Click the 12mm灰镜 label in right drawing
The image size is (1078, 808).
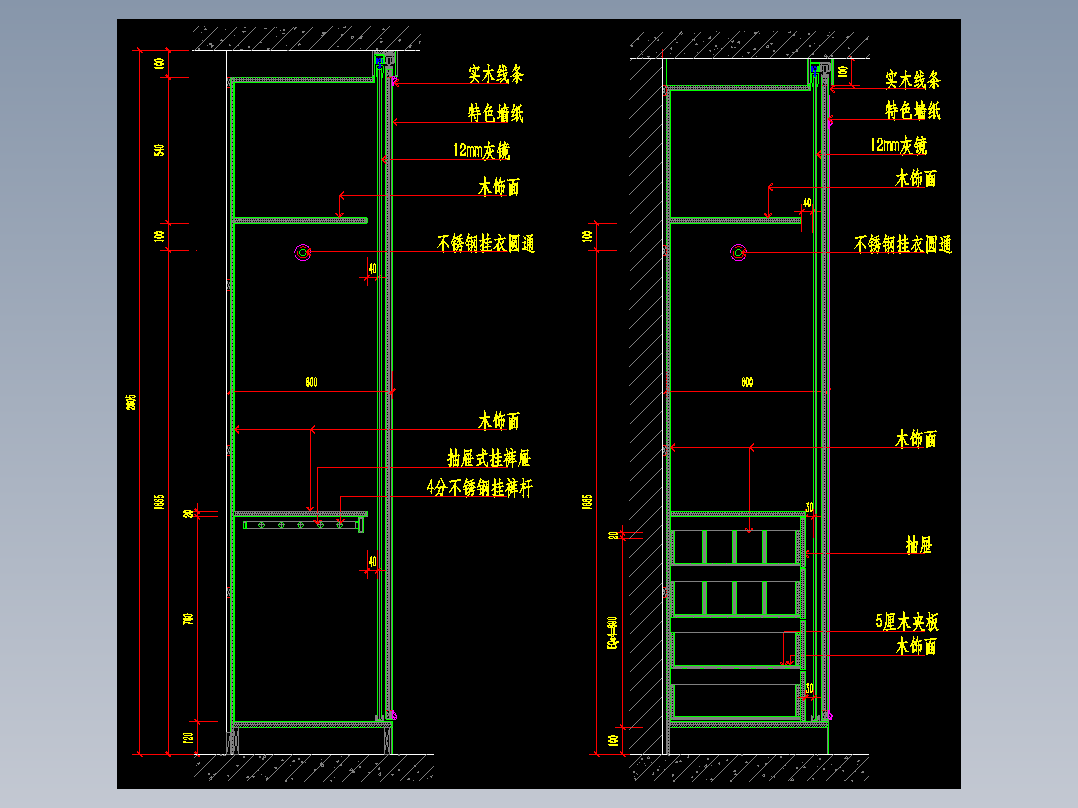click(x=899, y=145)
